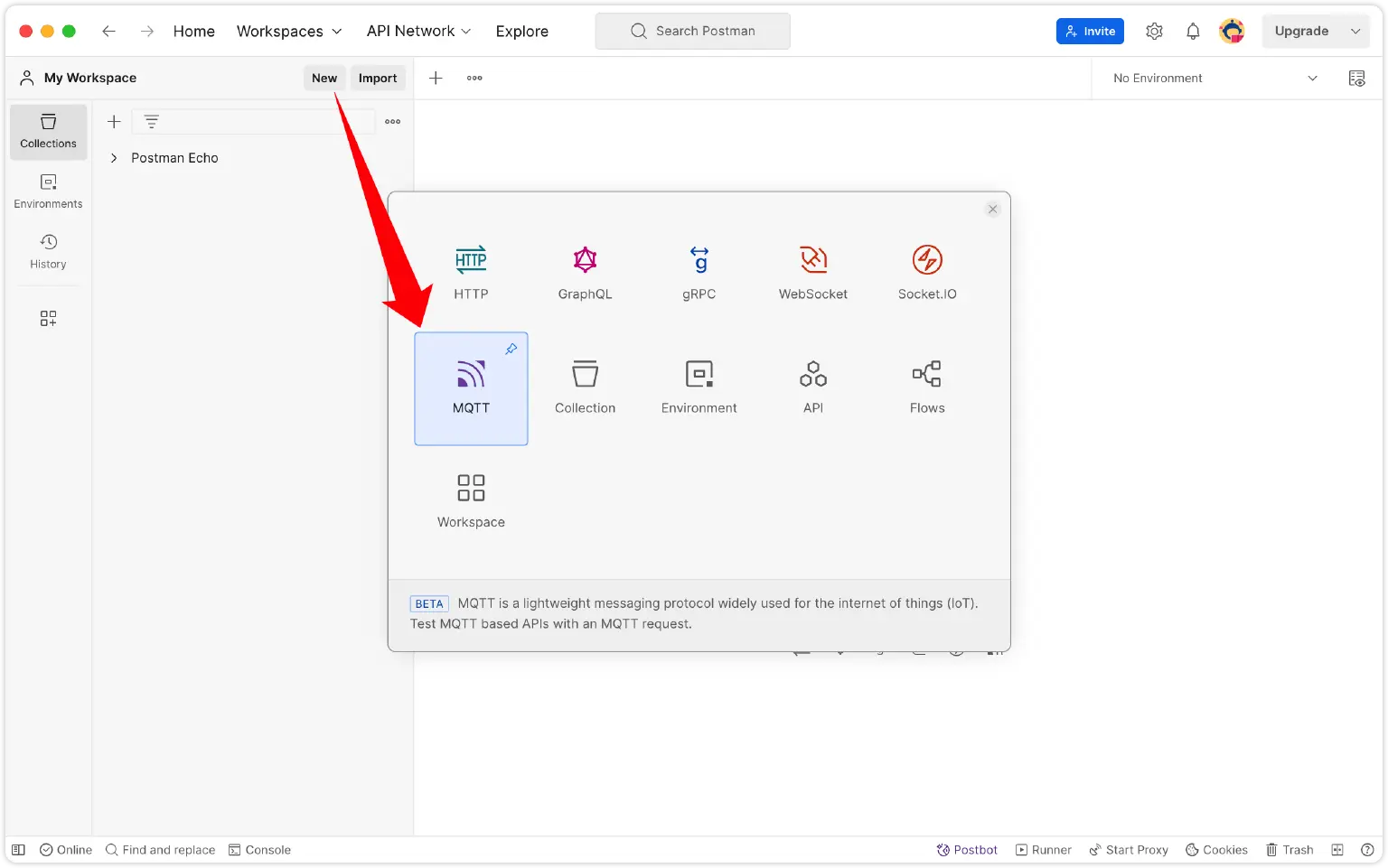Start a Socket.IO request
This screenshot has width=1388, height=868.
[927, 271]
